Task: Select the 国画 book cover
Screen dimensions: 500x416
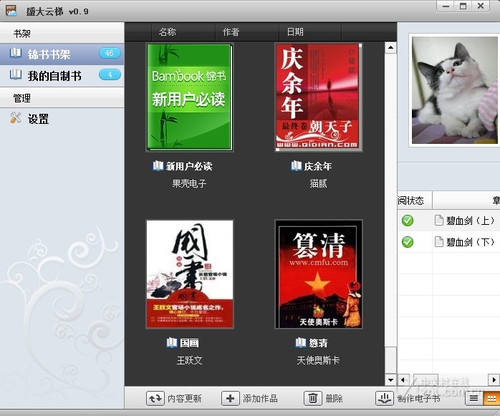Action: click(190, 274)
